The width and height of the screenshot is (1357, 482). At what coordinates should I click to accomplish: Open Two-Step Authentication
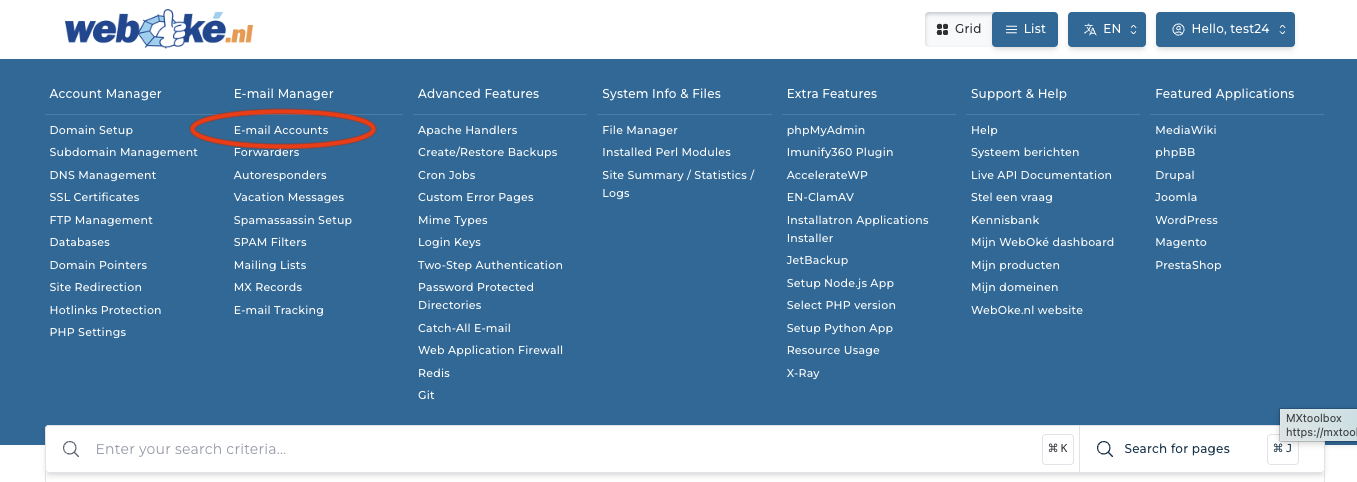coord(490,265)
